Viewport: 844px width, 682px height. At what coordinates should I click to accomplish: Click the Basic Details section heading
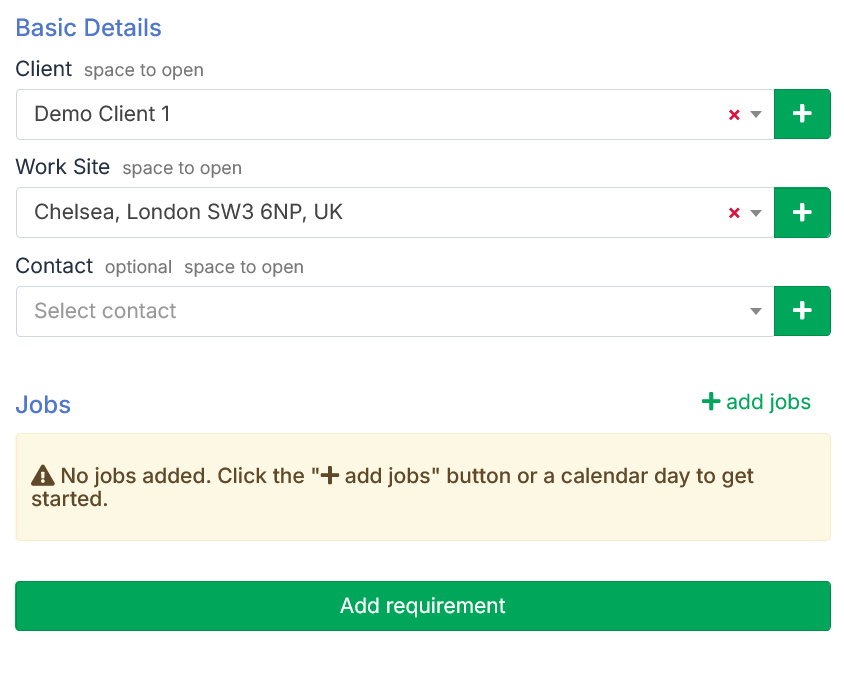tap(88, 27)
